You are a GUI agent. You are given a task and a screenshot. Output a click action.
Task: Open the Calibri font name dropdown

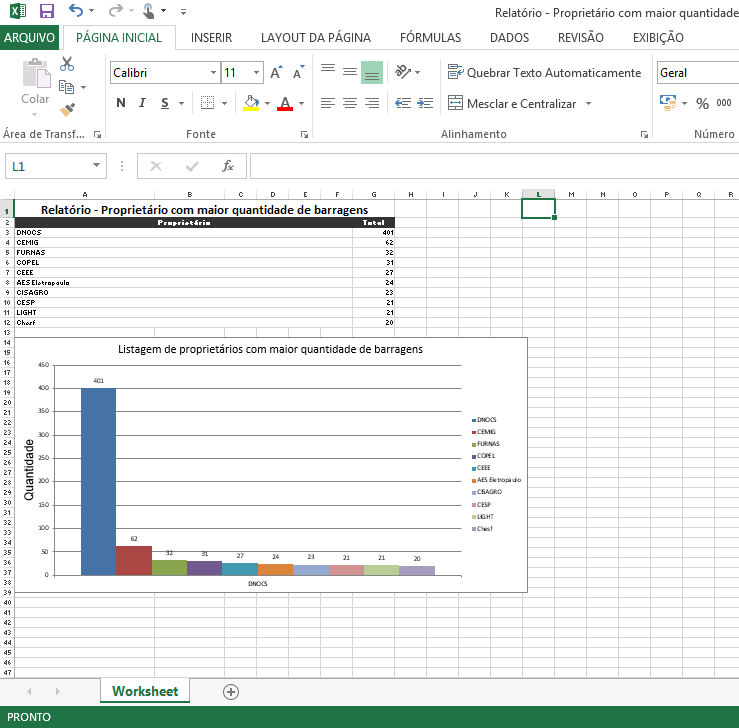click(213, 73)
